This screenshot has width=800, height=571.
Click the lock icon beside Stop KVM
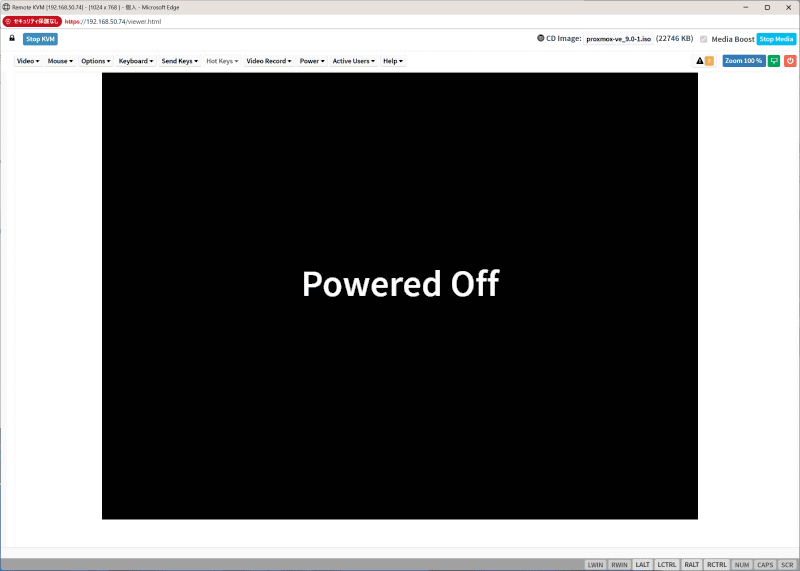point(12,38)
